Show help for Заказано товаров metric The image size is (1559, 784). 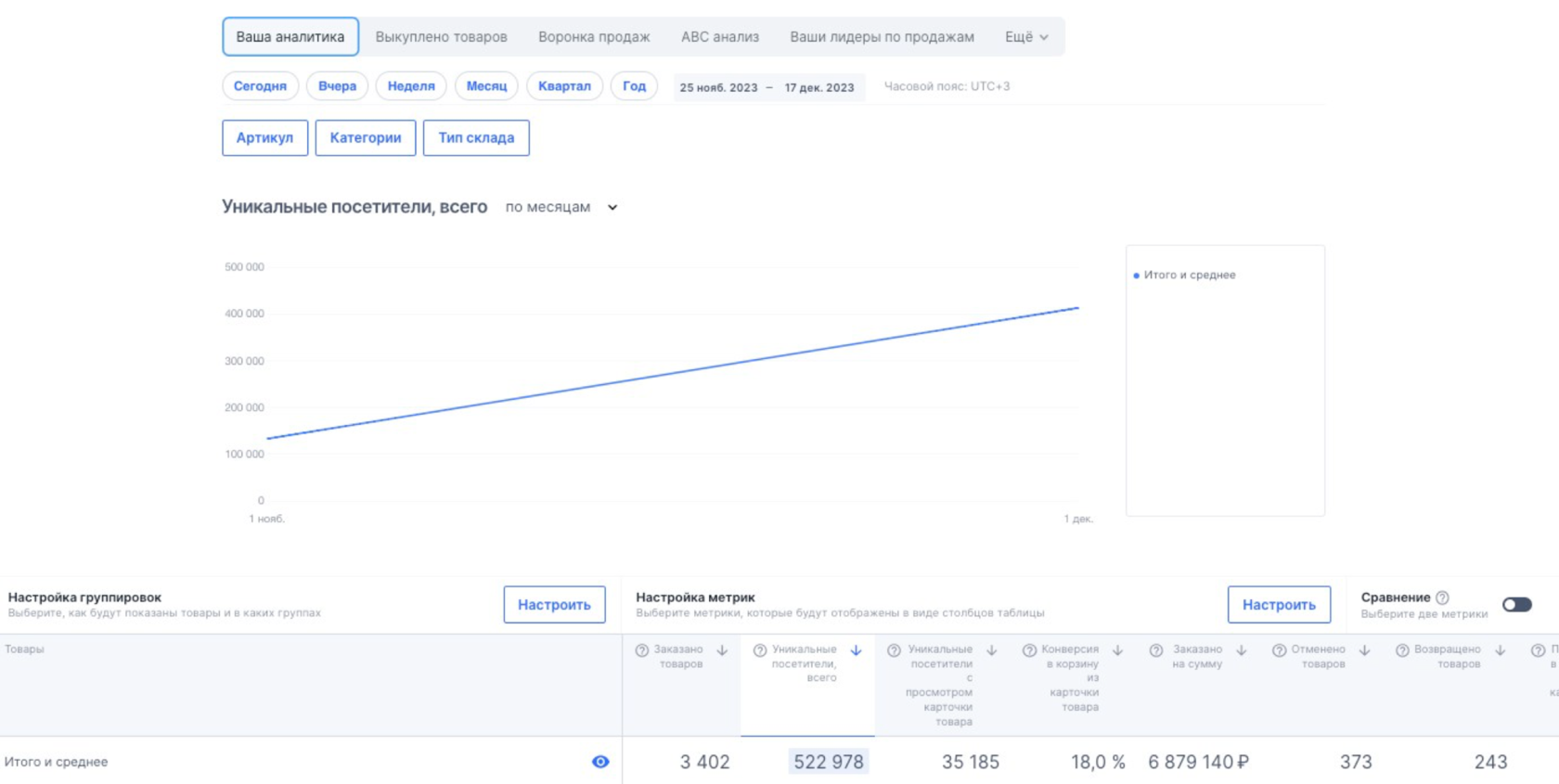pos(641,650)
